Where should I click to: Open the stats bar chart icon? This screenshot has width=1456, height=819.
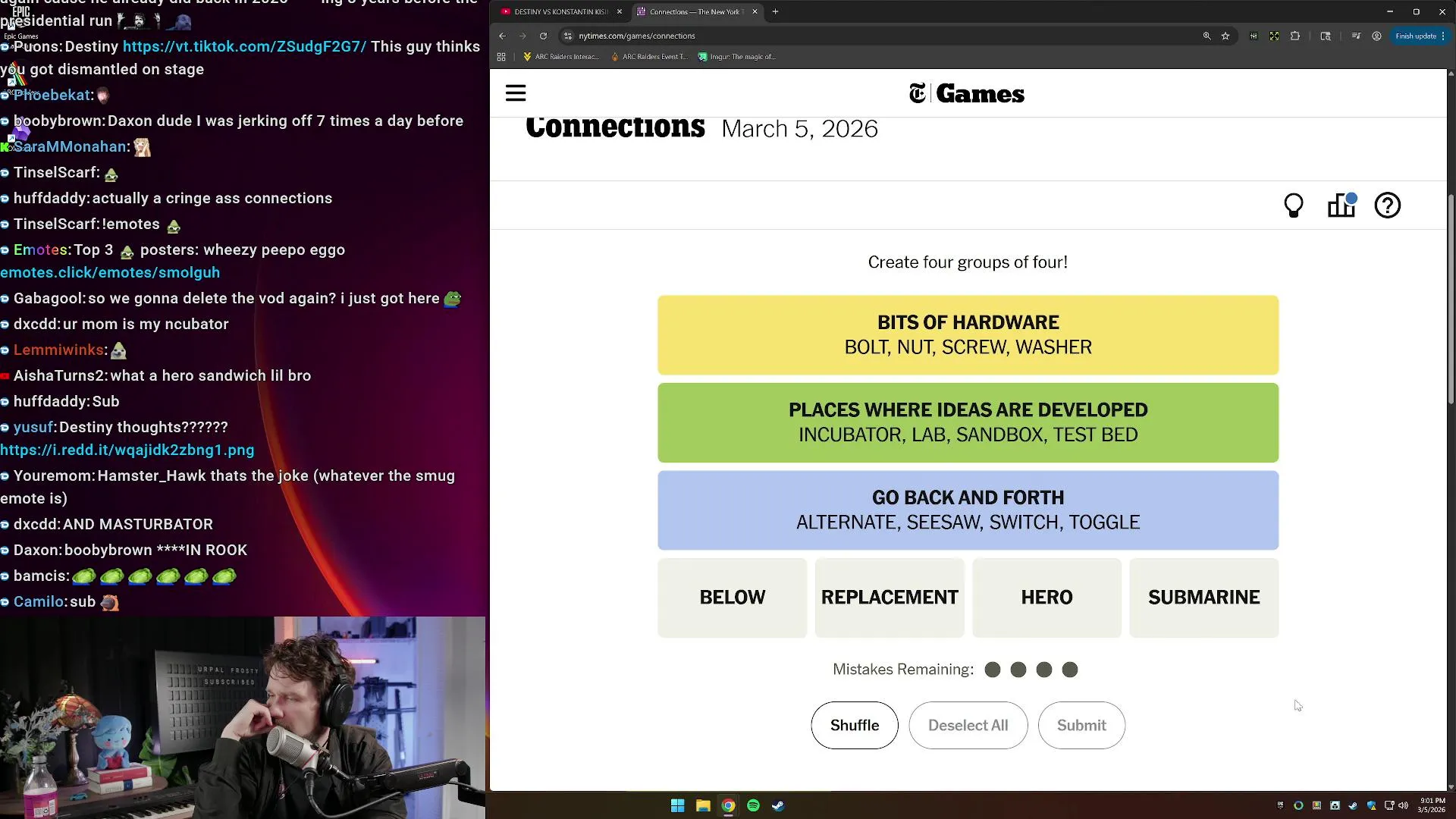(x=1341, y=206)
